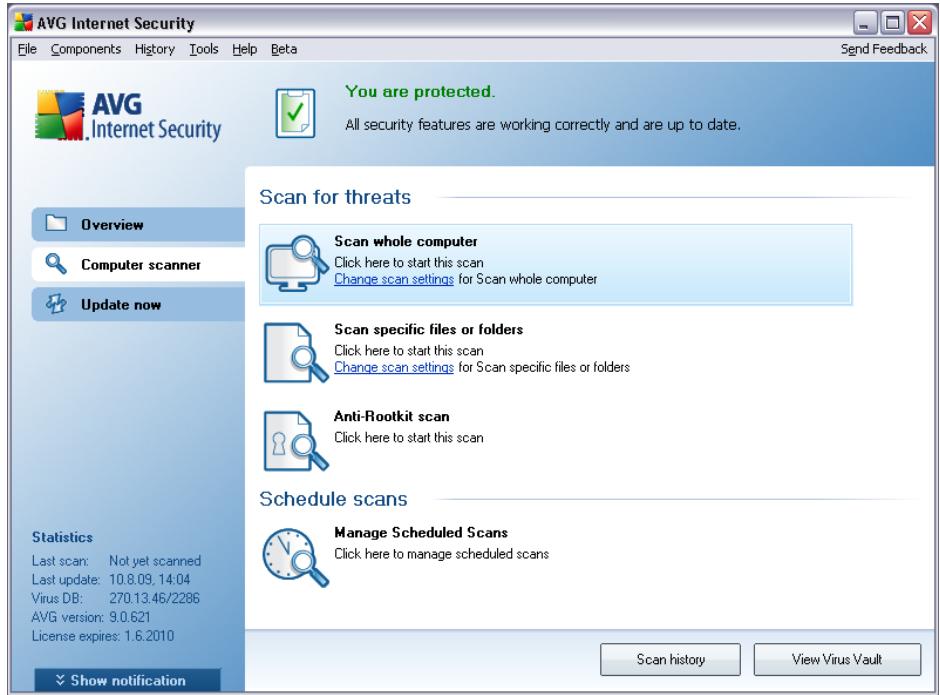Image resolution: width=940 pixels, height=695 pixels.
Task: Start the Scan whole computer scan
Action: point(555,264)
